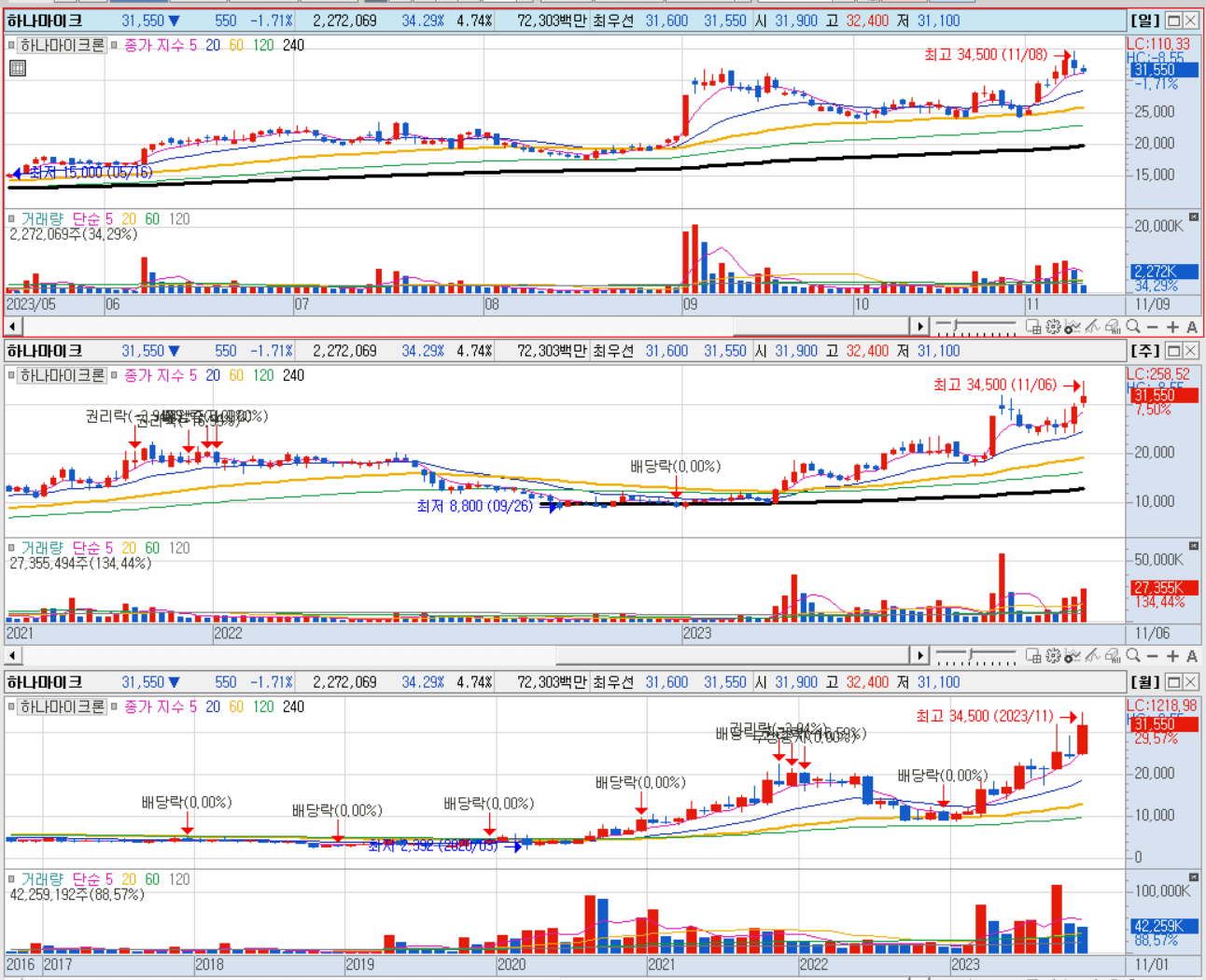
Task: Open chart split layout icon in weekly chart toolbar
Action: pos(1033,656)
